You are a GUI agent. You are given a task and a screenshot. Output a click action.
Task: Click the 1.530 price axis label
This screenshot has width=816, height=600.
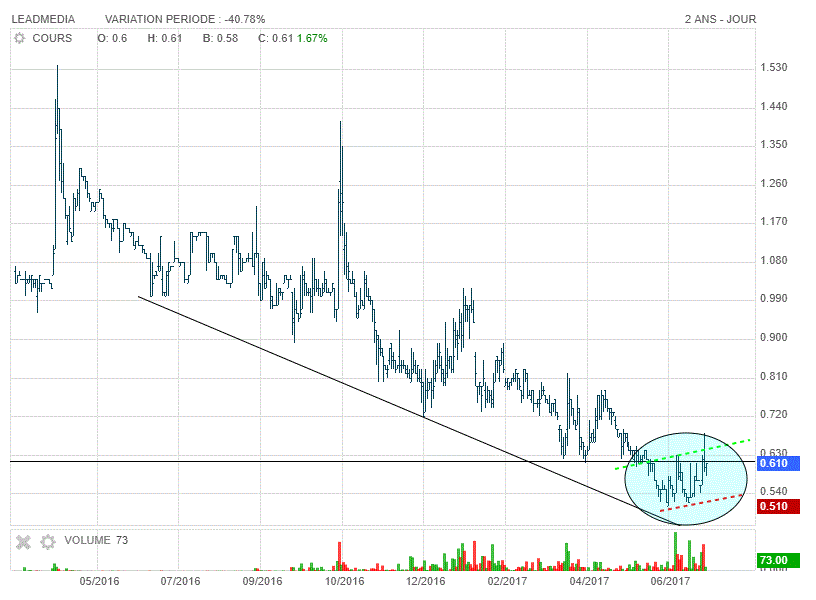774,67
